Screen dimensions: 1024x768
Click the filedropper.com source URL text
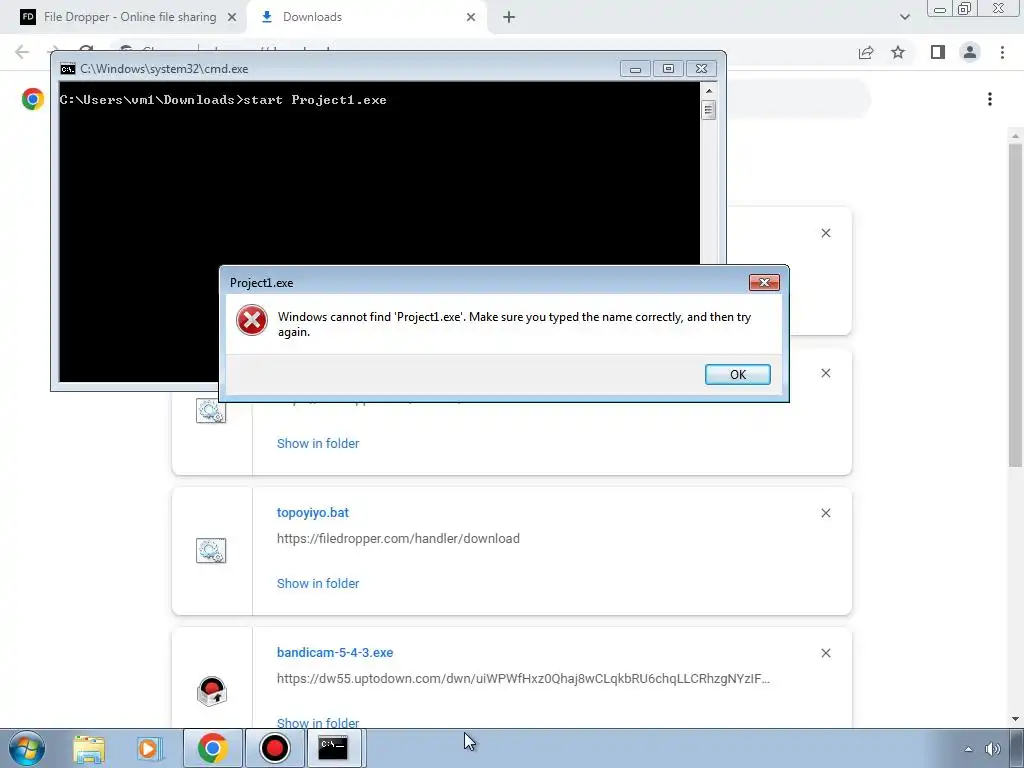(x=398, y=539)
